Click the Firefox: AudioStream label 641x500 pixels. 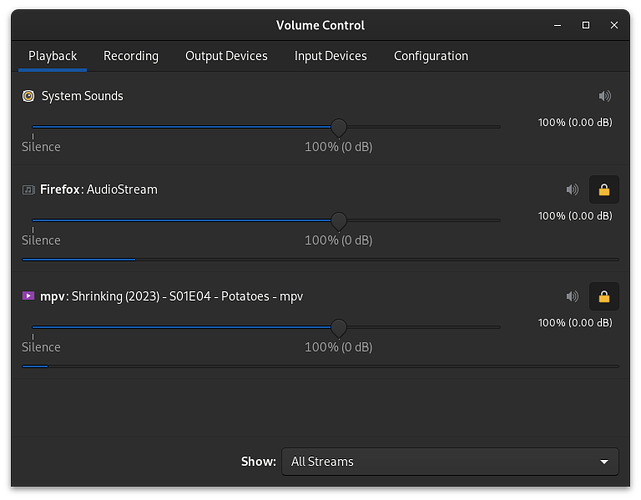pyautogui.click(x=99, y=190)
